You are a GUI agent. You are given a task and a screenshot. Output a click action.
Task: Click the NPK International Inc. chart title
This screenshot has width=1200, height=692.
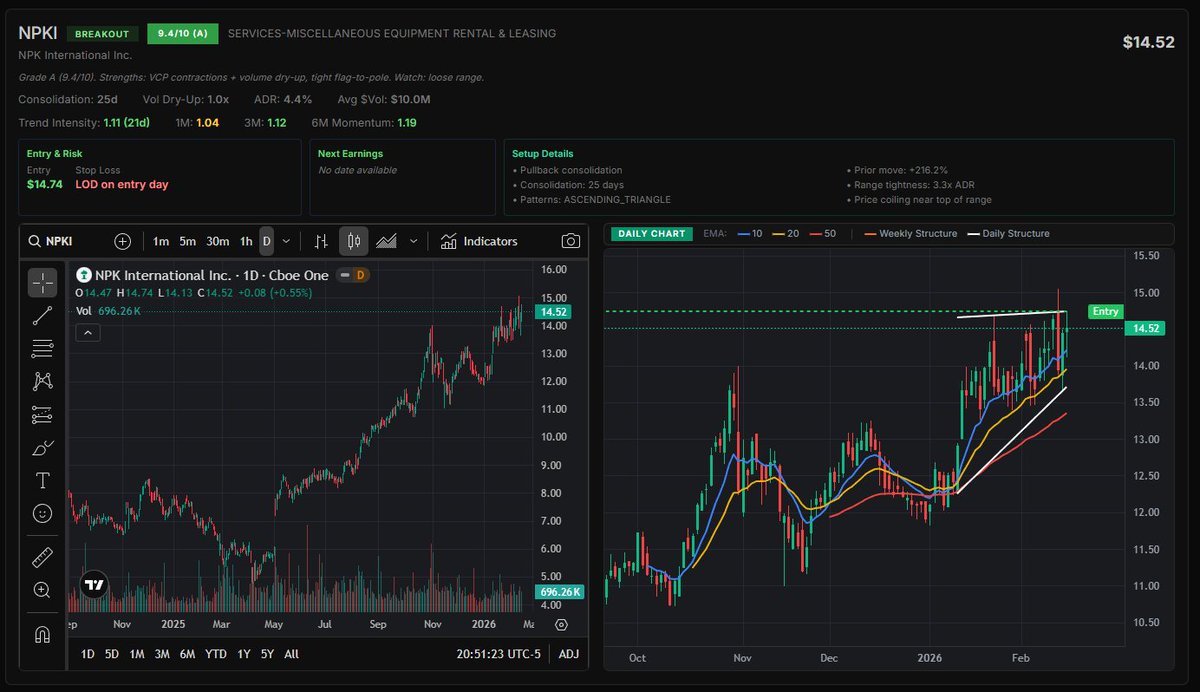212,275
